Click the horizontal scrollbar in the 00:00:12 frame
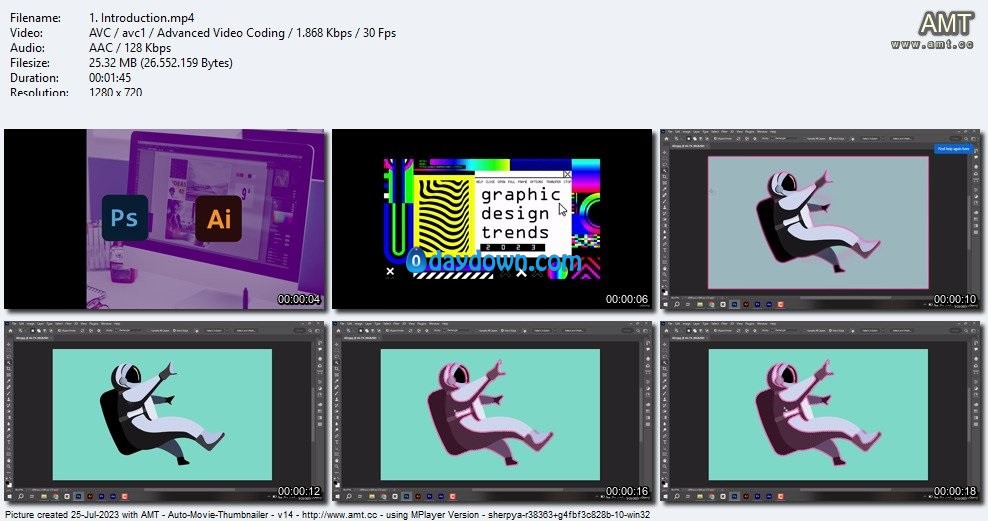Image resolution: width=988 pixels, height=521 pixels. pos(190,490)
